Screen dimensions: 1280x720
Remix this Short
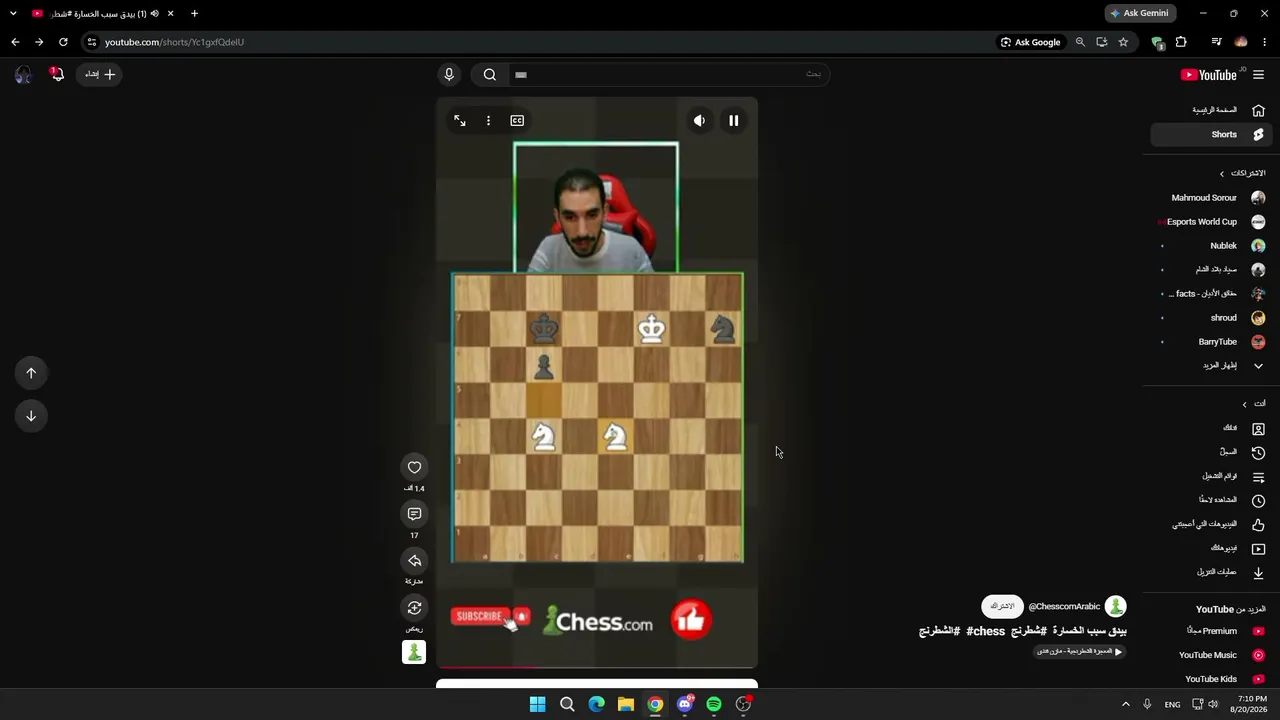(x=414, y=608)
